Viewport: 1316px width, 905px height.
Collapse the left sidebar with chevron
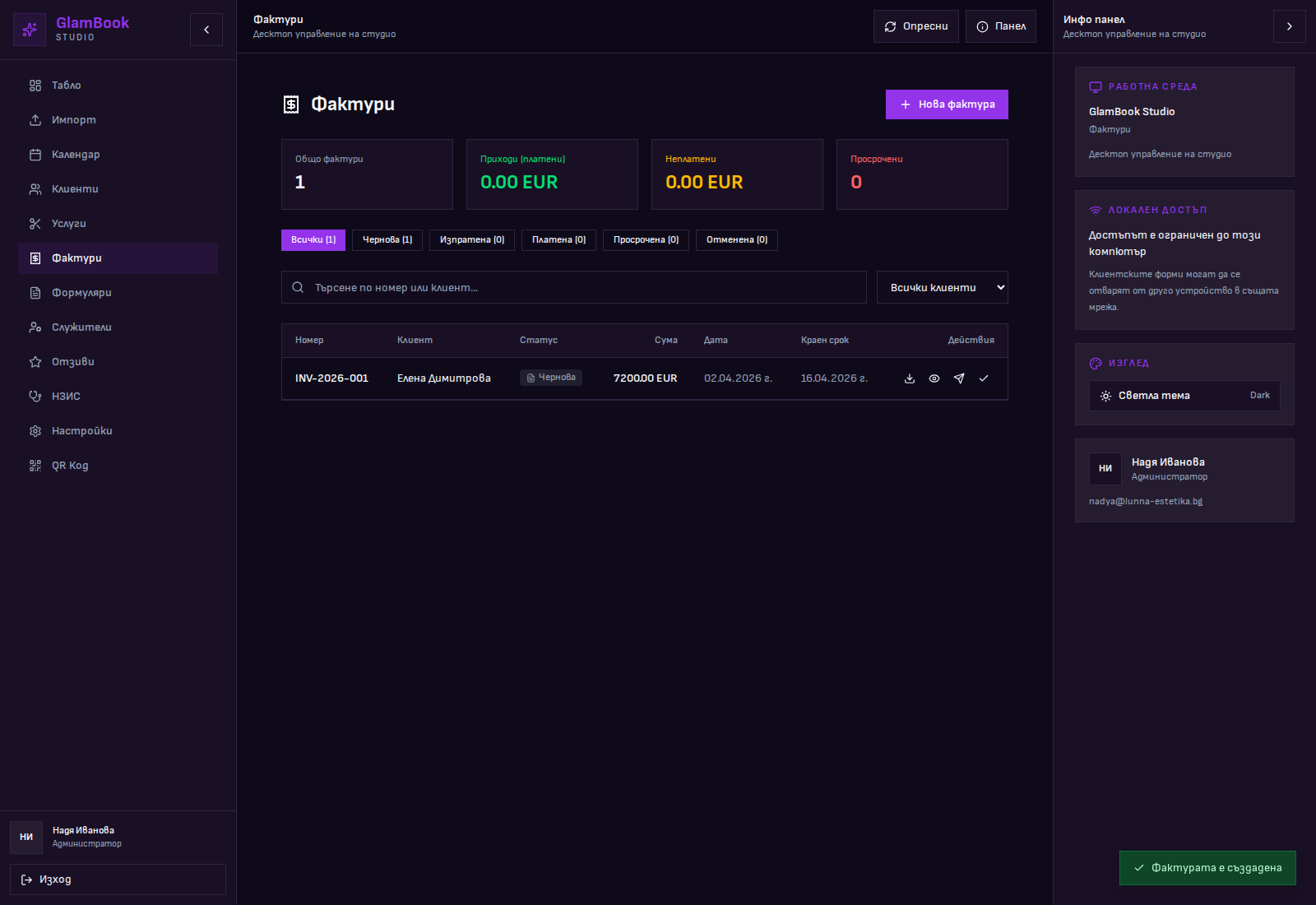[206, 30]
